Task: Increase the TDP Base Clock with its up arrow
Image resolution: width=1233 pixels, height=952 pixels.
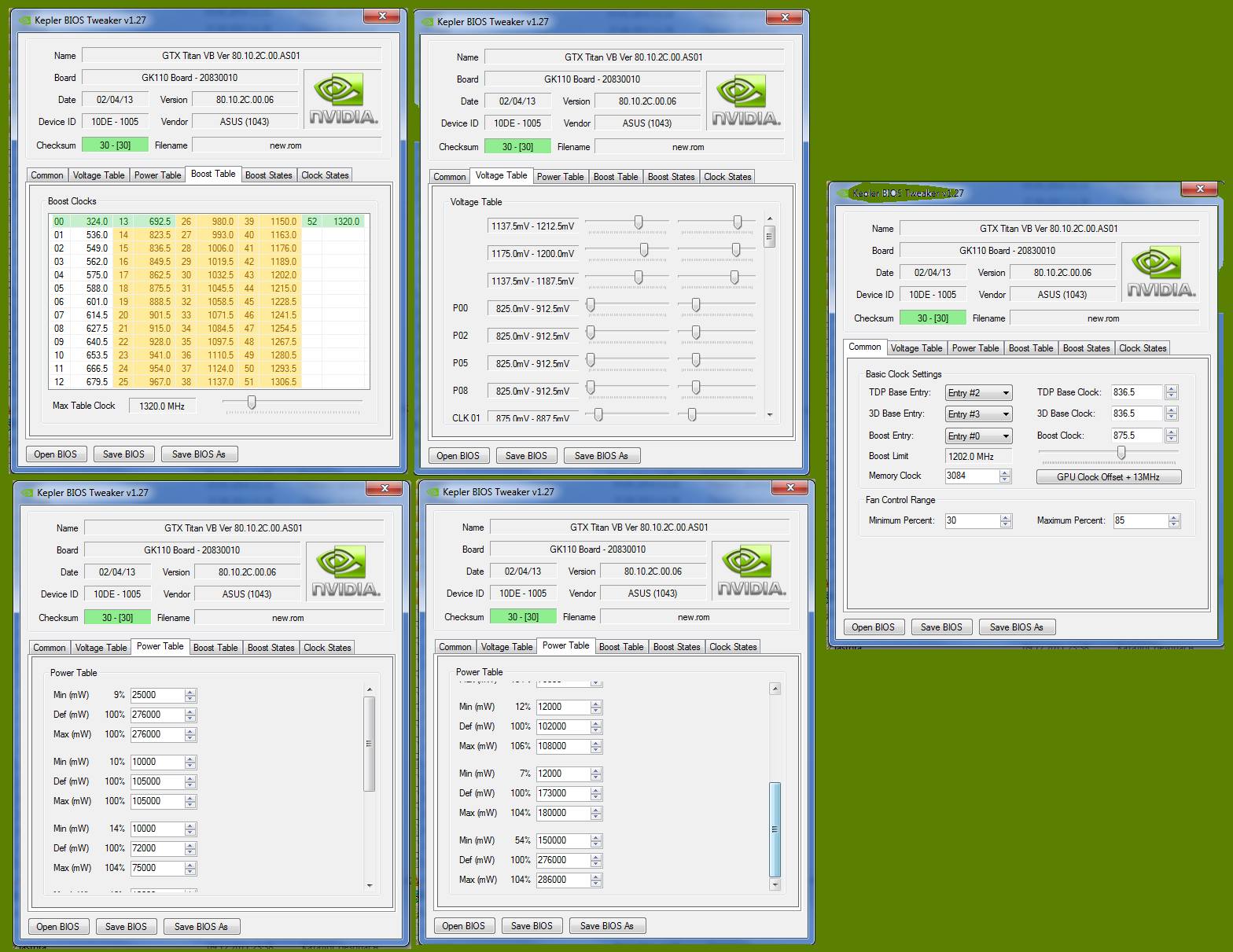Action: (x=1172, y=389)
